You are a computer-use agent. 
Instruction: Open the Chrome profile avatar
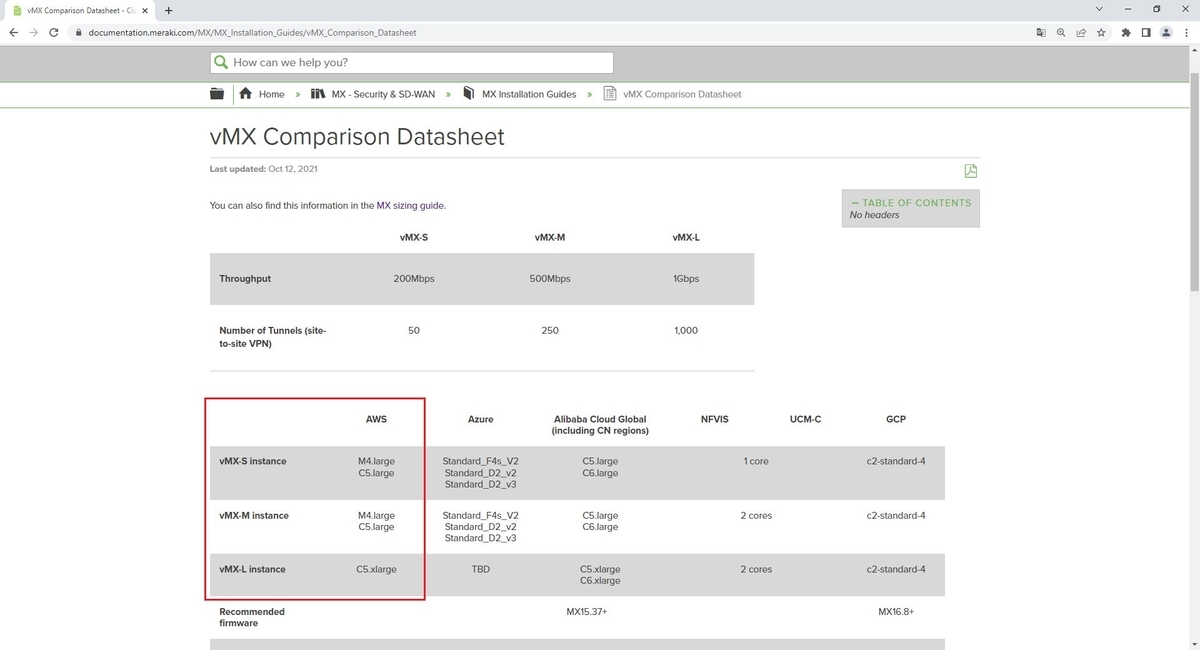[x=1165, y=32]
